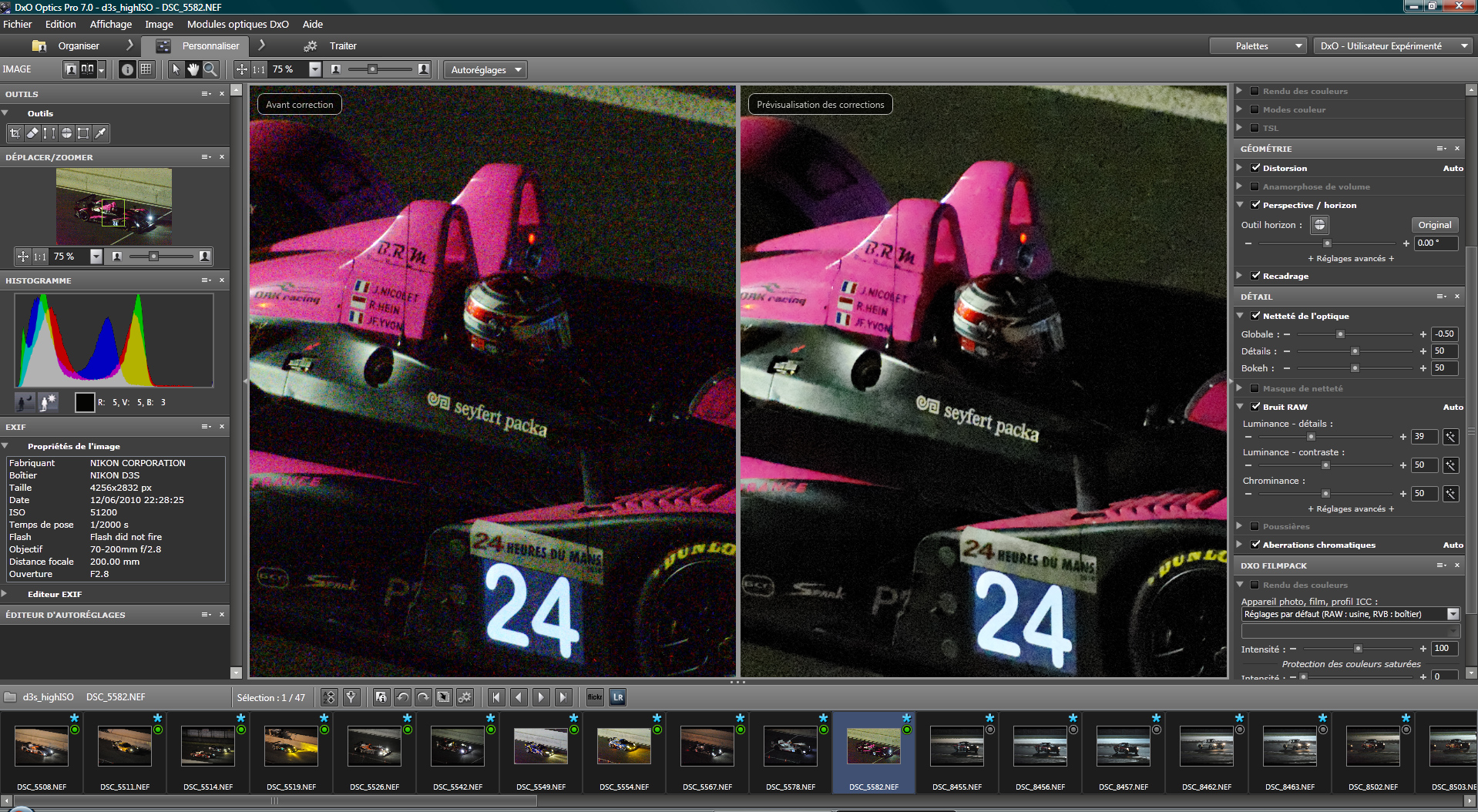The height and width of the screenshot is (812, 1478).
Task: Open the Edition menu
Action: [60, 25]
